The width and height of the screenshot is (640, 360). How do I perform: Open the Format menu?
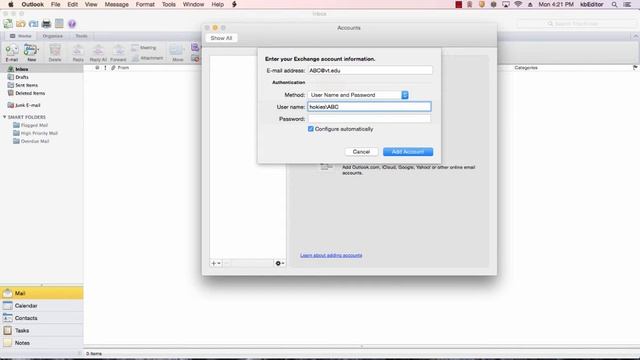(145, 4)
